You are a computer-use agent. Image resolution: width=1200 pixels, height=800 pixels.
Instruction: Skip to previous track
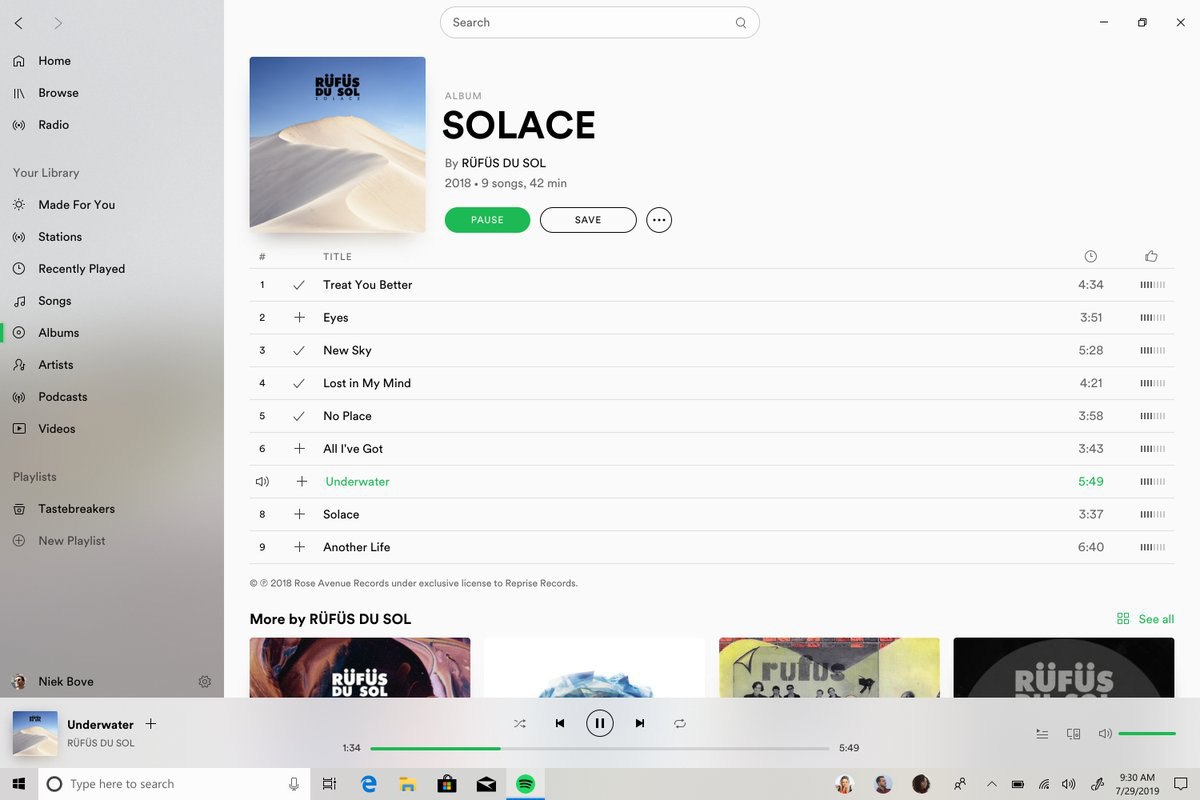coord(560,723)
